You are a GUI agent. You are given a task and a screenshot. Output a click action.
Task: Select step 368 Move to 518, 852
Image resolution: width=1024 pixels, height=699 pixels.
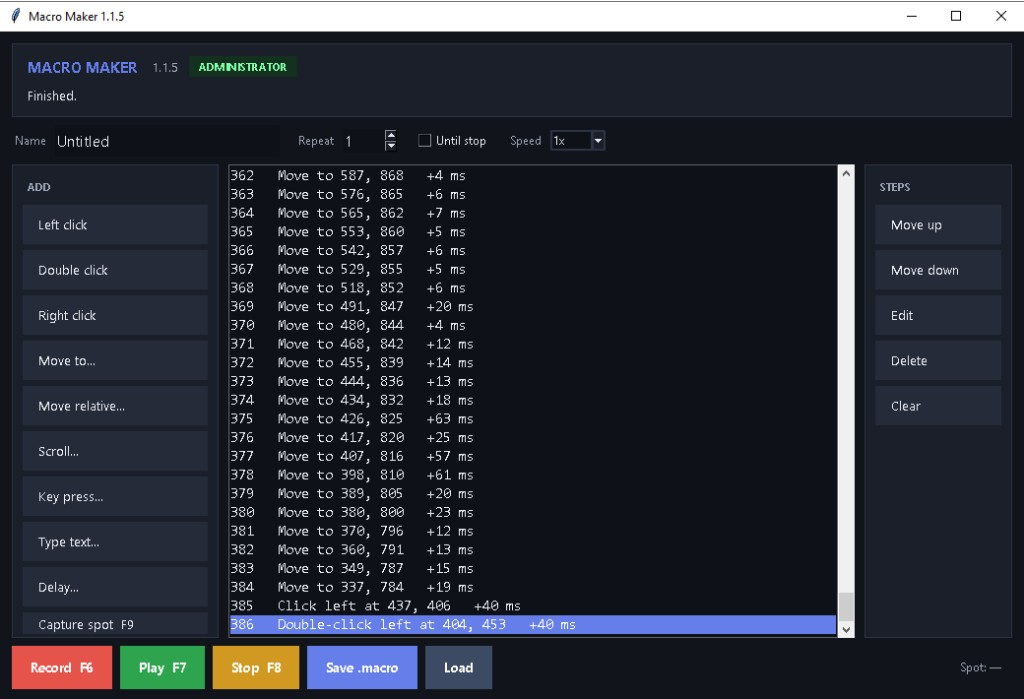[x=533, y=288]
